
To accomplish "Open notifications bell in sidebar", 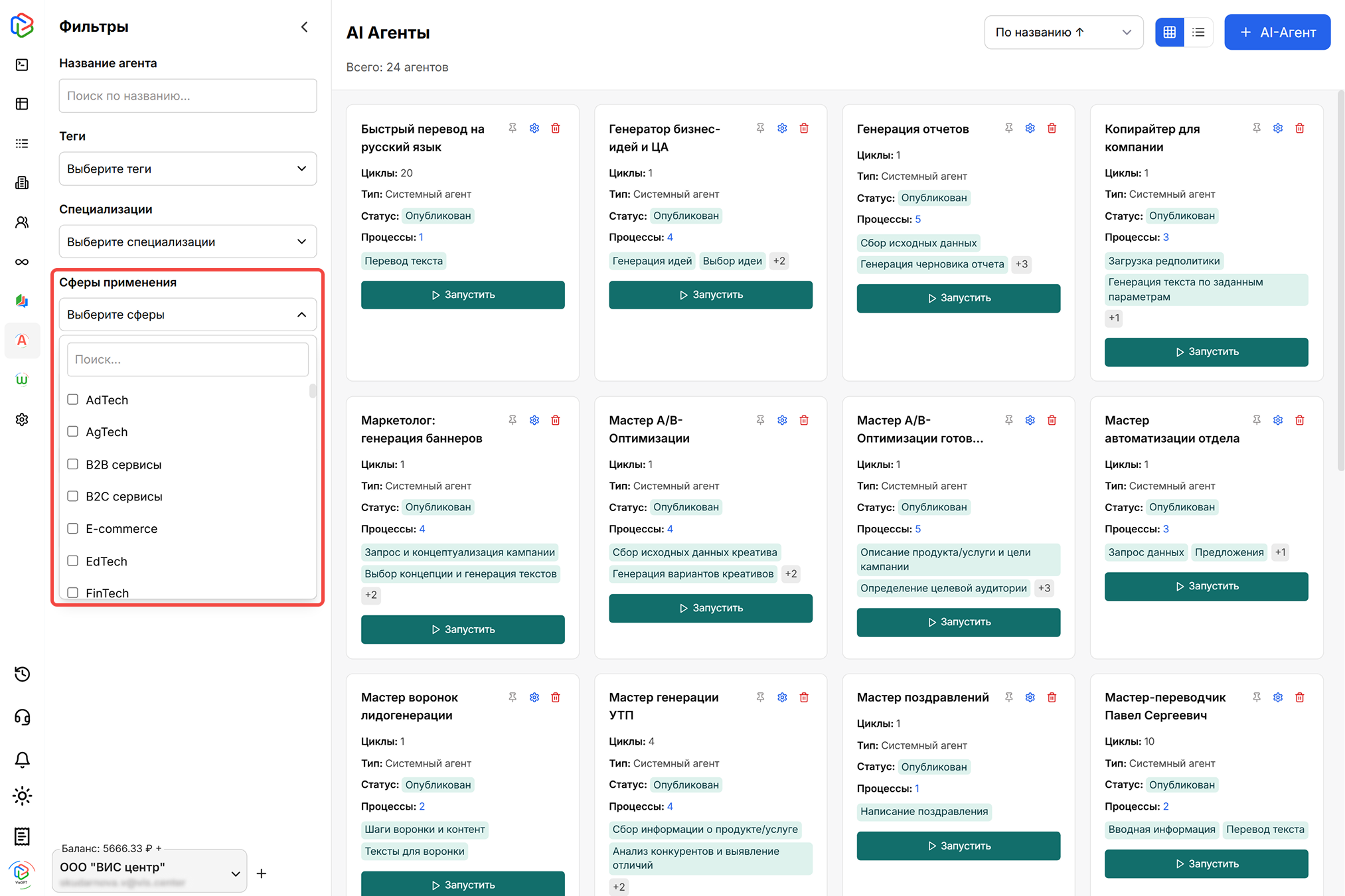I will click(x=22, y=759).
